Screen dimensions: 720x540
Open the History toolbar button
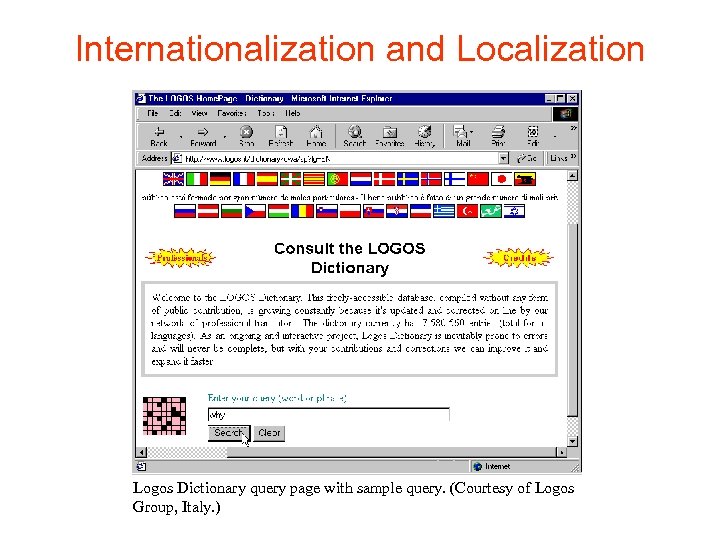tap(424, 136)
